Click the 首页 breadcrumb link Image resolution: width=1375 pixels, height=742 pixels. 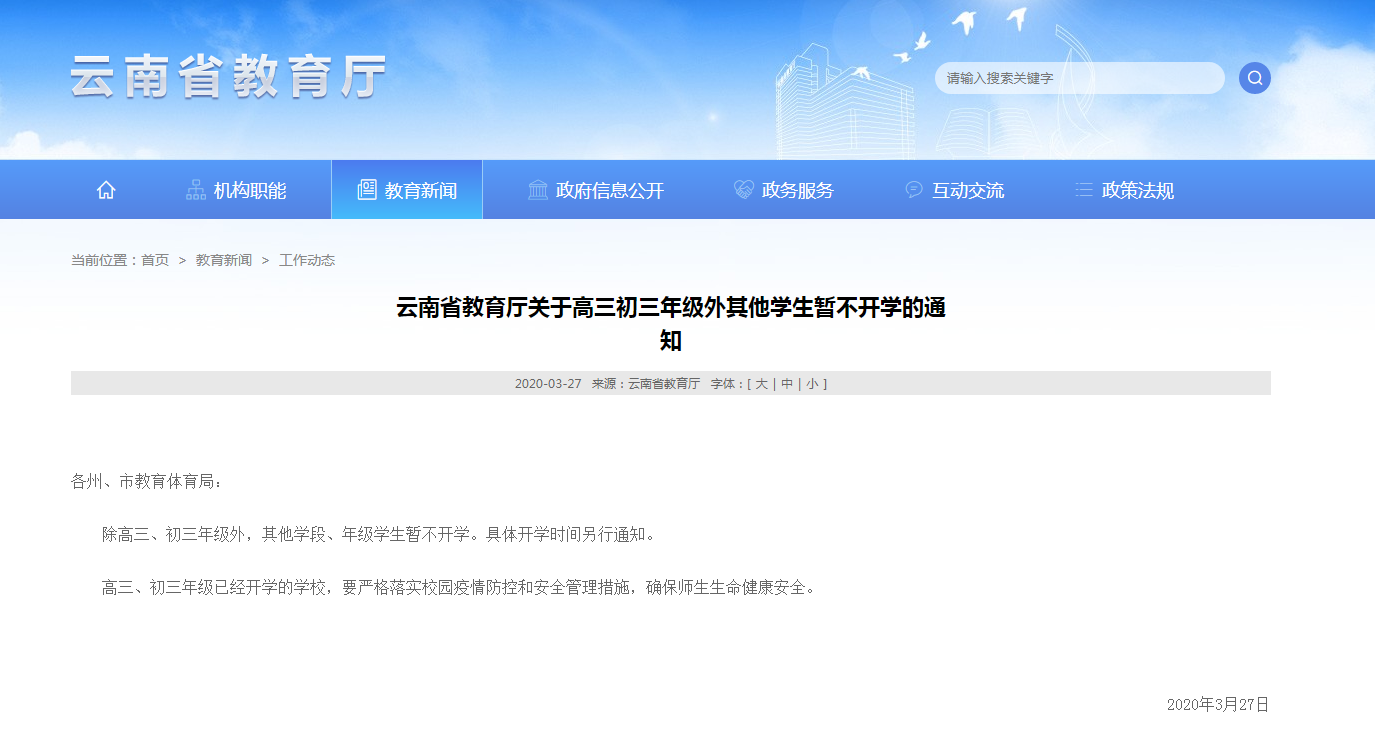coord(155,260)
